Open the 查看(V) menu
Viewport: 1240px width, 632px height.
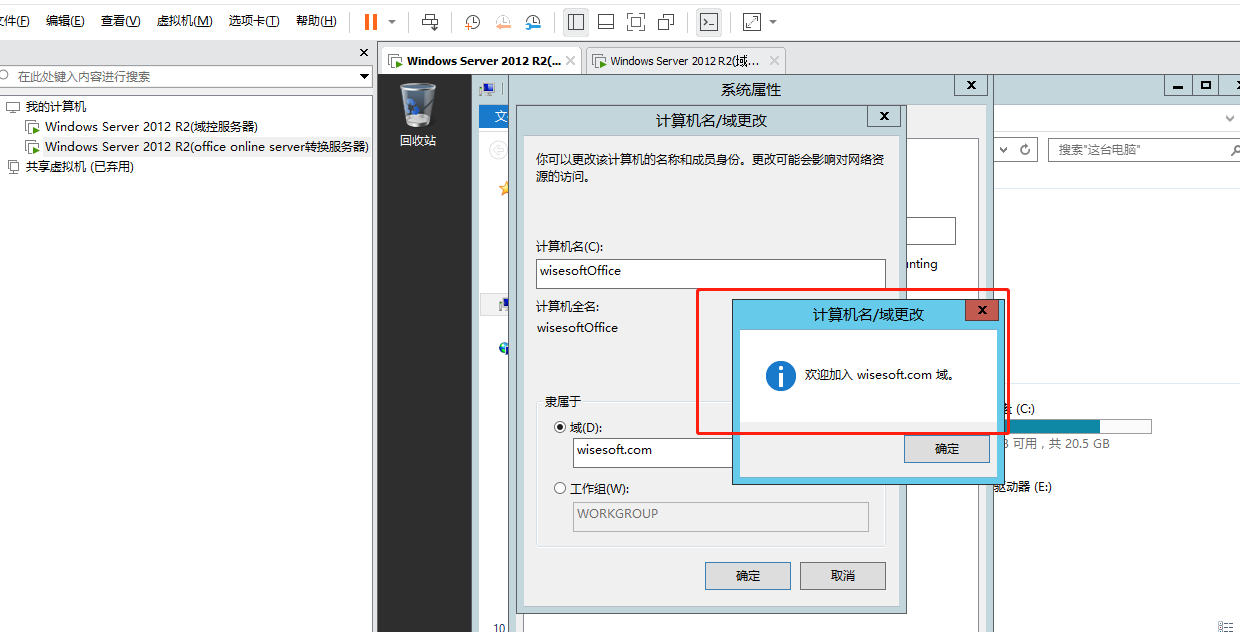click(121, 21)
